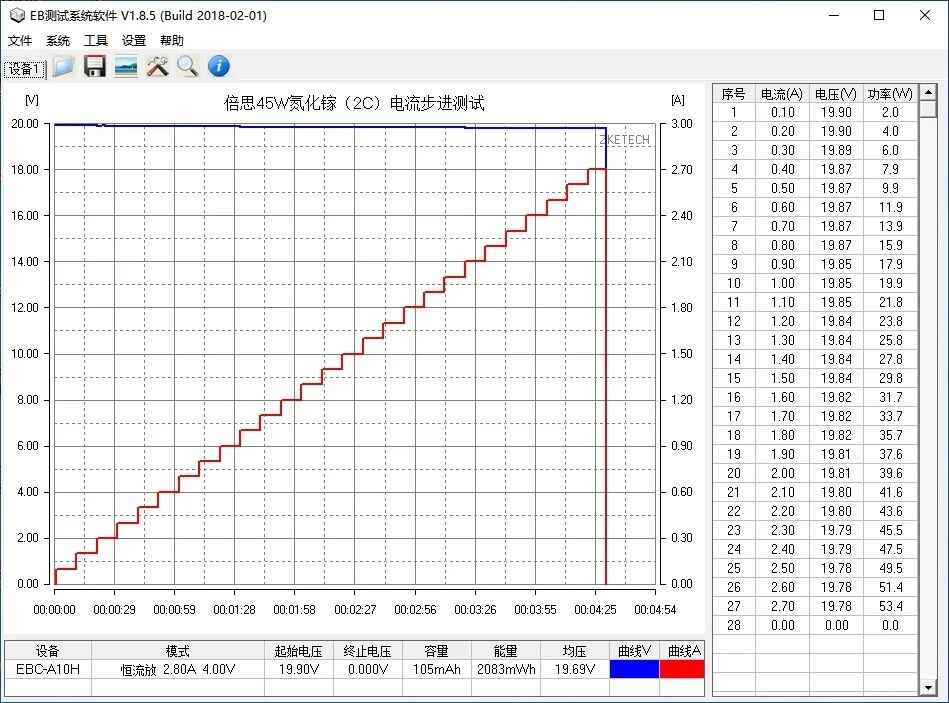
Task: Select row 1 sequence number in table
Action: tap(734, 113)
